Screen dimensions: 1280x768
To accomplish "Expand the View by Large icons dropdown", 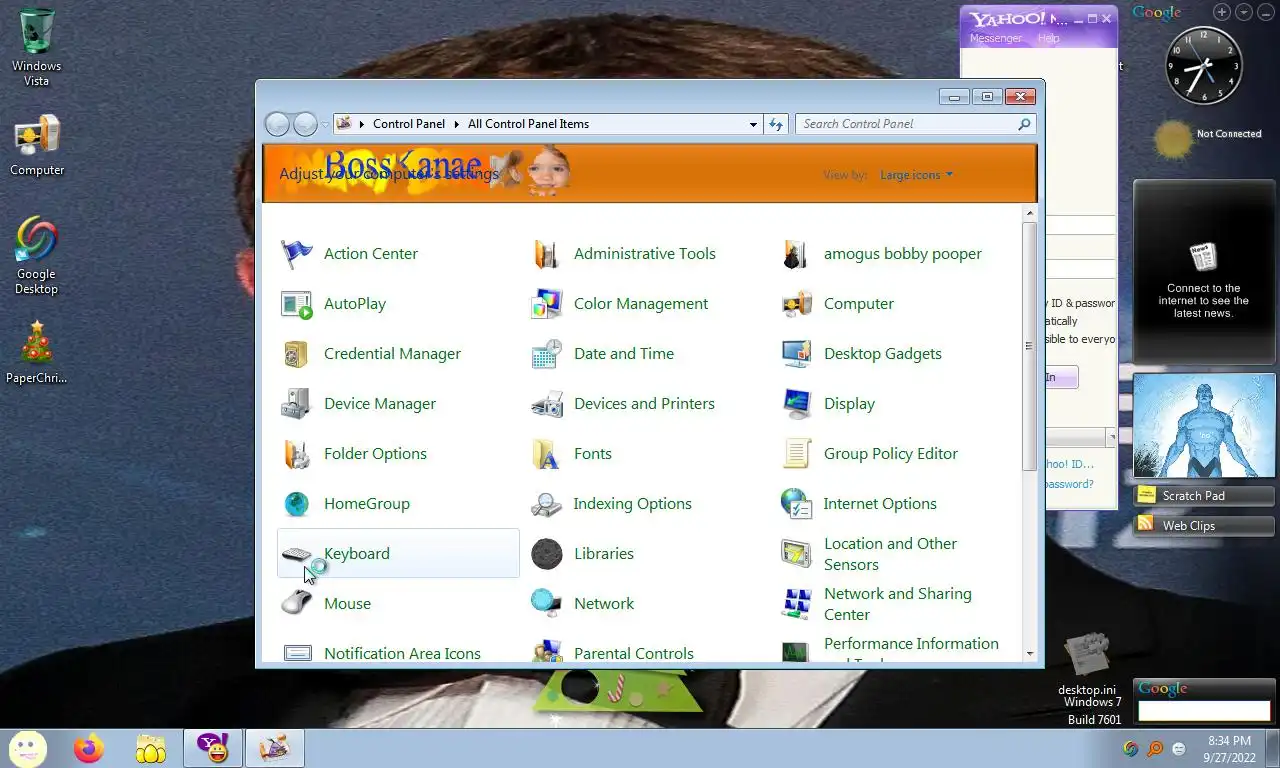I will click(916, 175).
